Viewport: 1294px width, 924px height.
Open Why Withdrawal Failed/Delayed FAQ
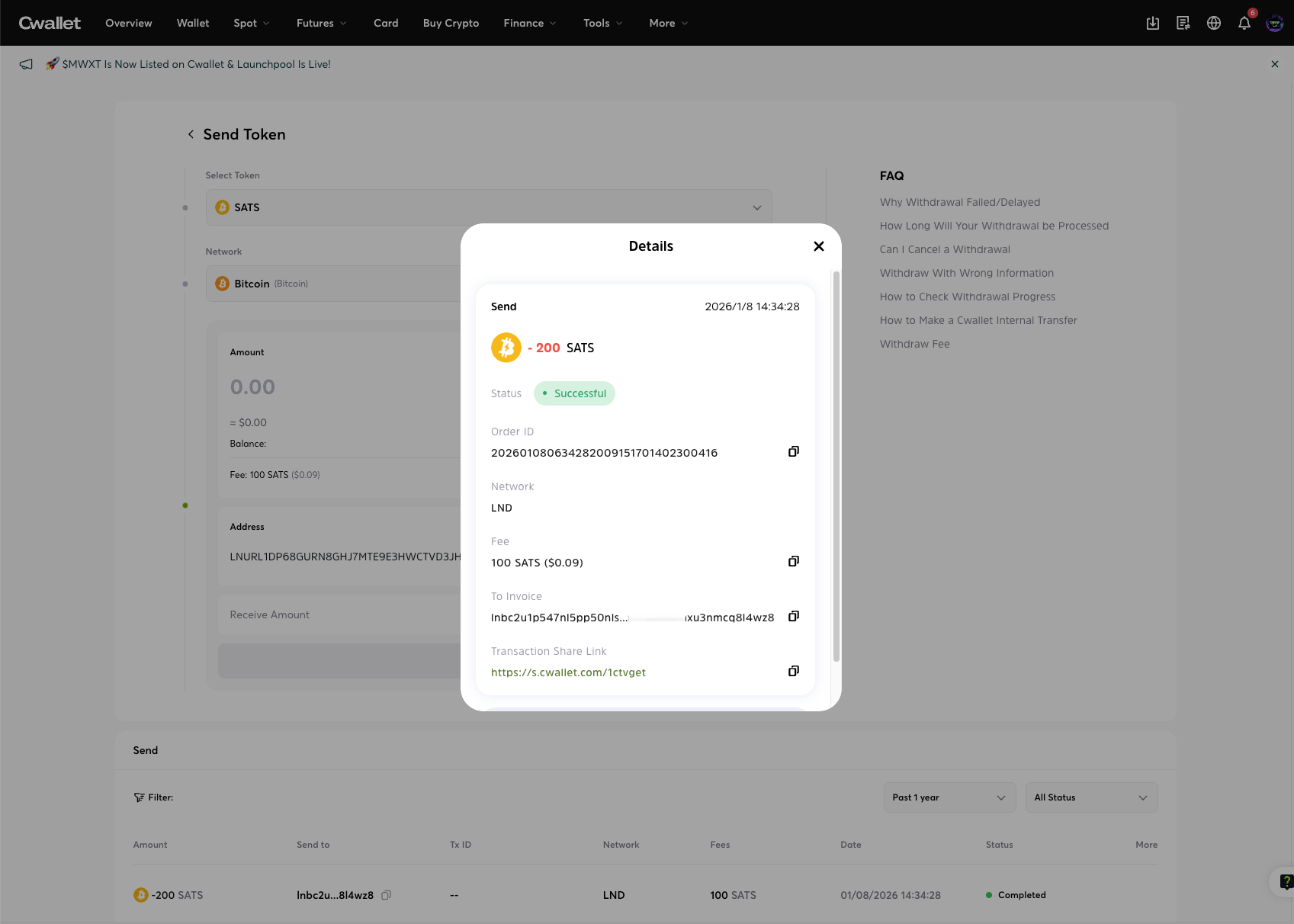coord(959,202)
